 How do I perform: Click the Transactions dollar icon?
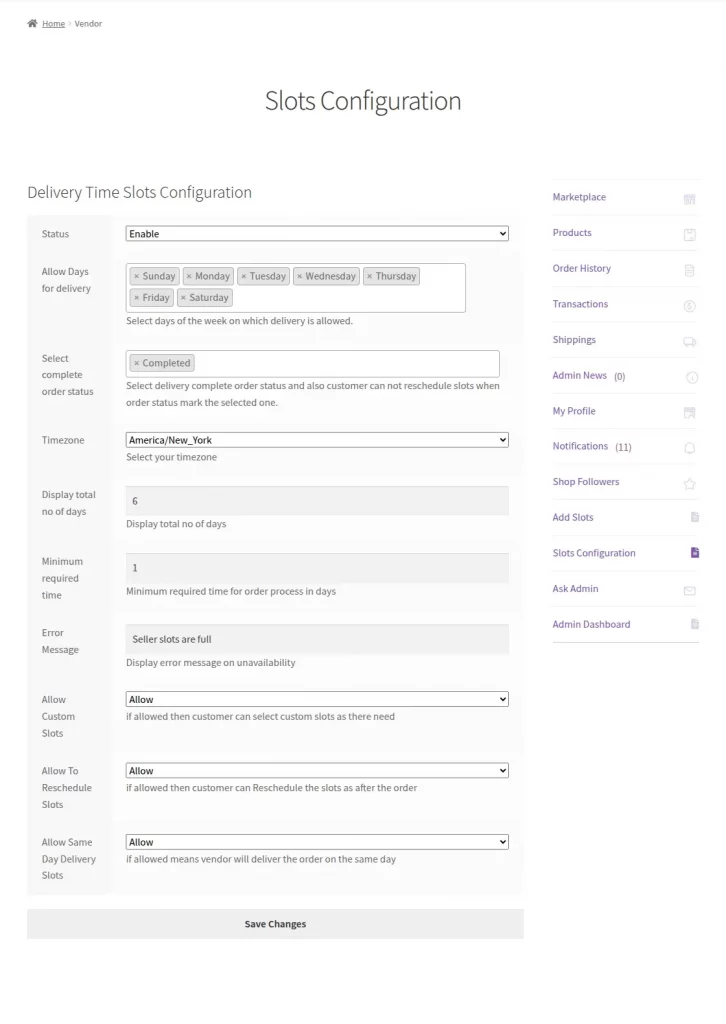691,304
